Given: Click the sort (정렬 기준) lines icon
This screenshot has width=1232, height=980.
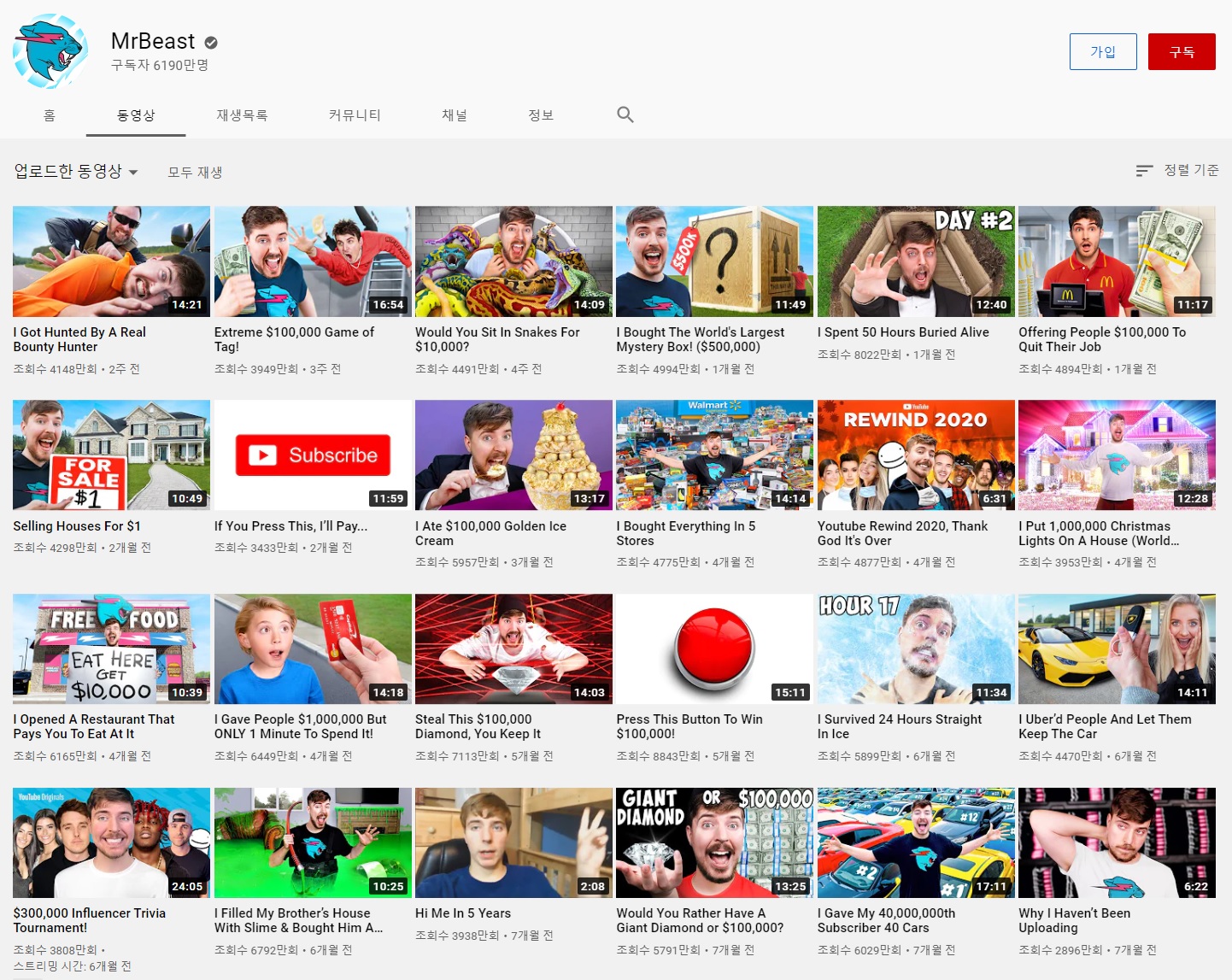Looking at the screenshot, I should pyautogui.click(x=1145, y=171).
